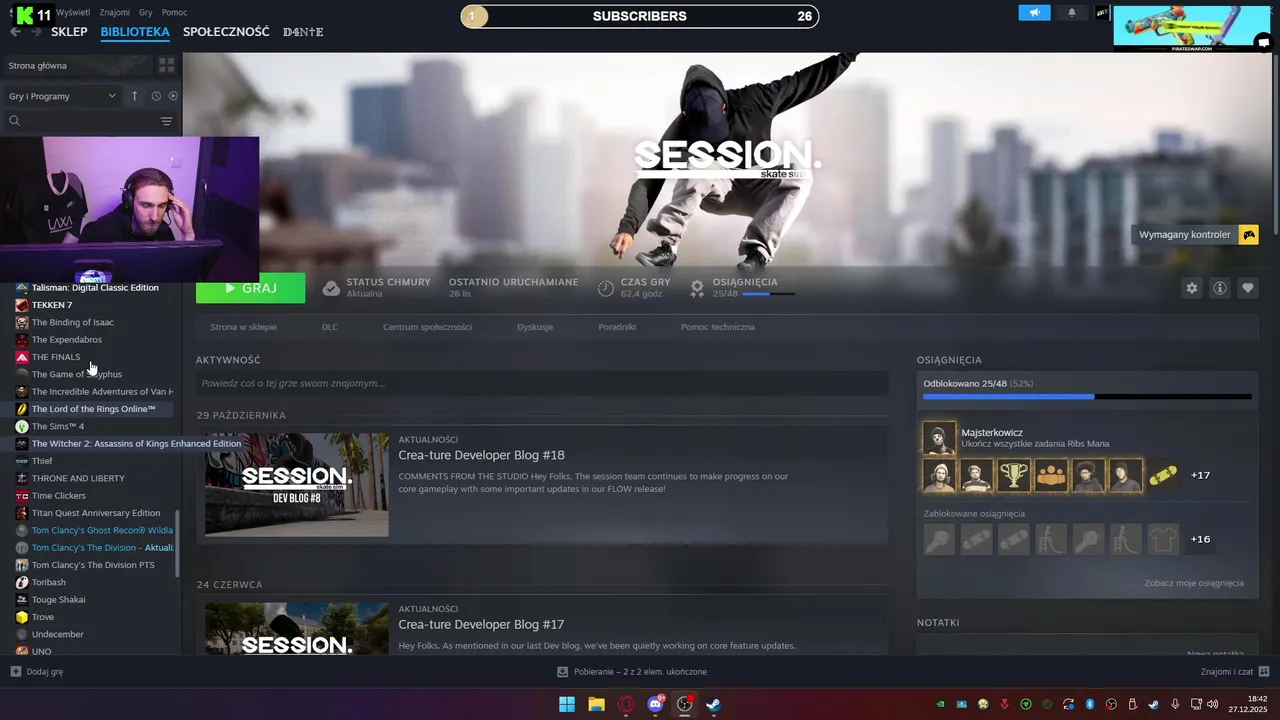The width and height of the screenshot is (1280, 720).
Task: Open the Strona główna library home
Action: pyautogui.click(x=38, y=65)
